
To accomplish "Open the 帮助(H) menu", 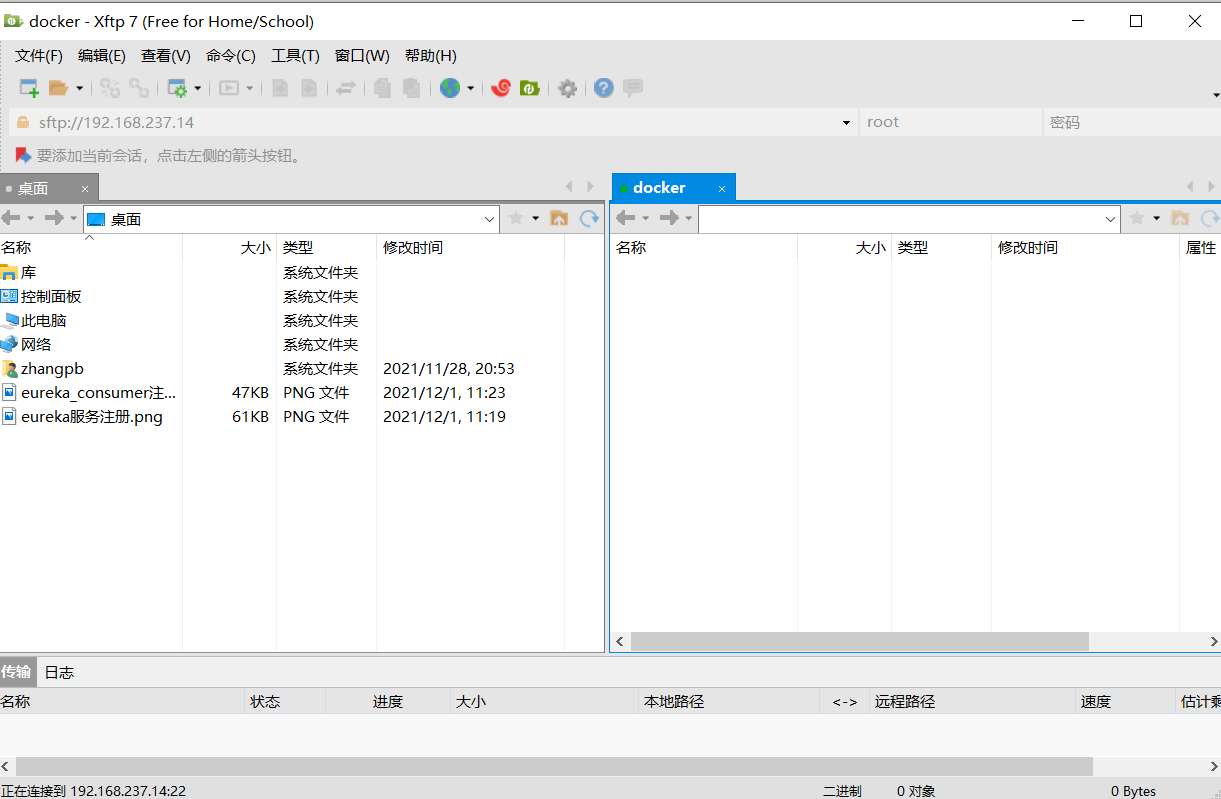I will pyautogui.click(x=431, y=56).
